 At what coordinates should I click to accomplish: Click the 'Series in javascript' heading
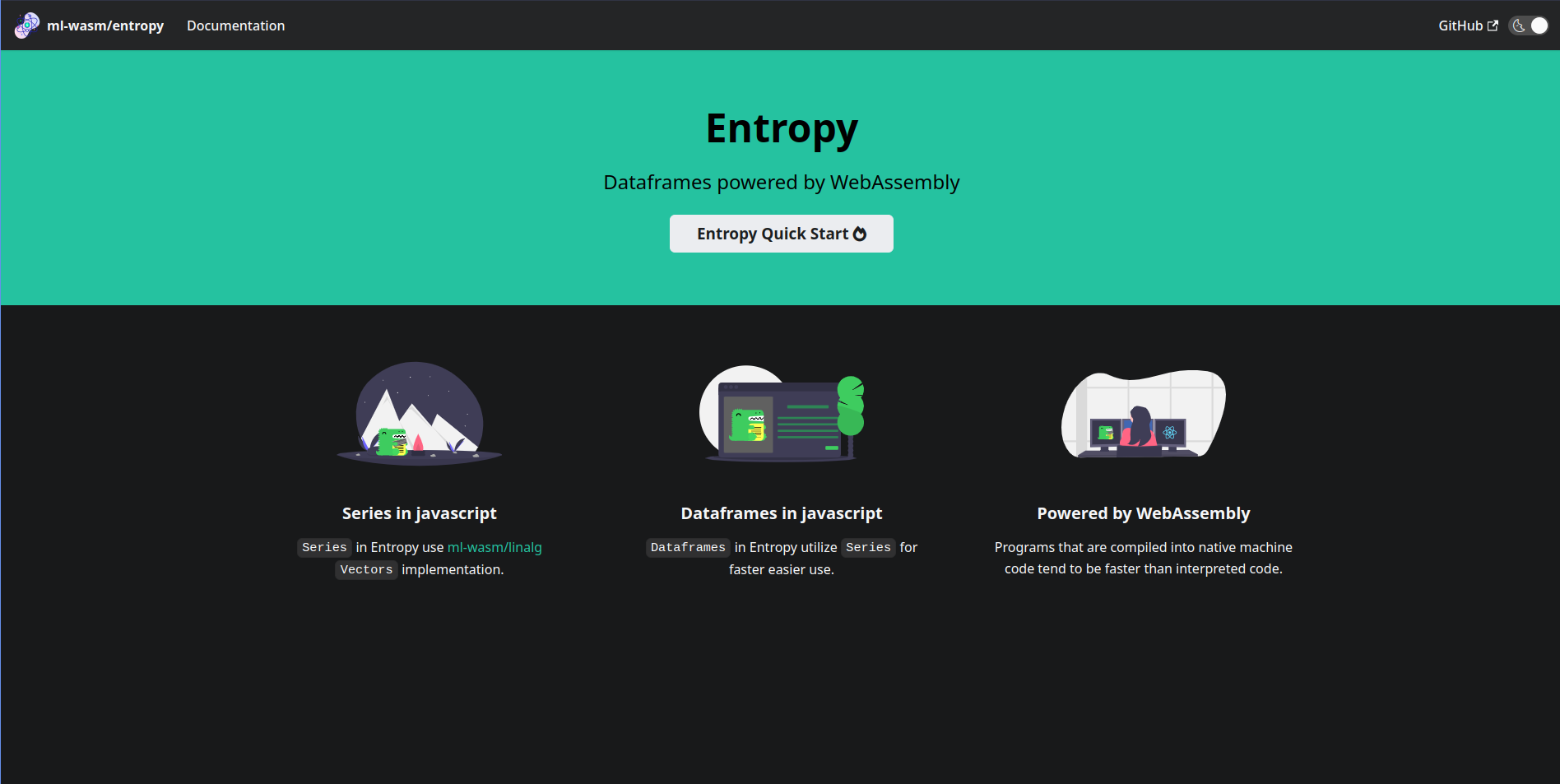click(x=420, y=513)
